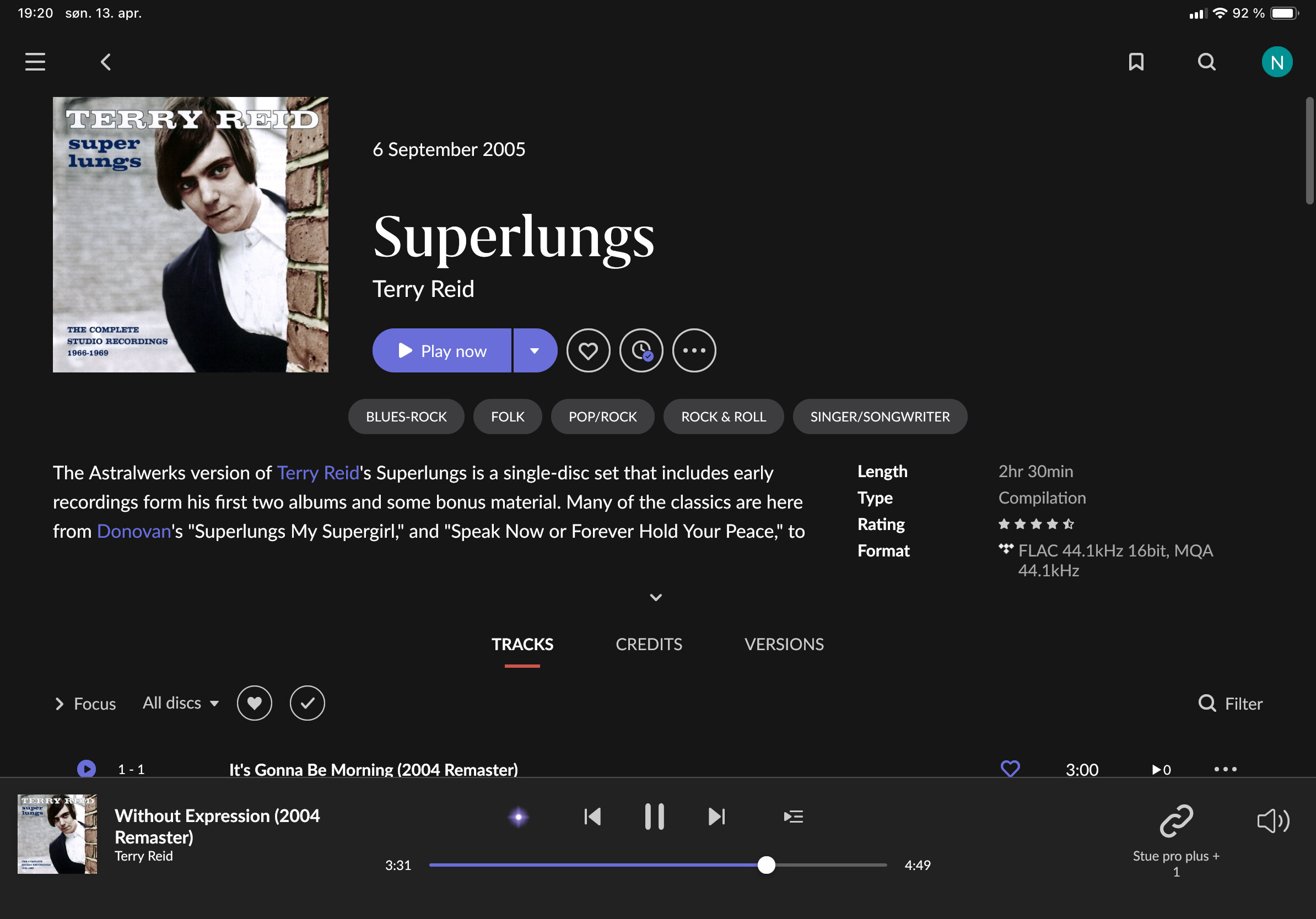Click the 6 September 2005 release date
1316x919 pixels.
coord(449,149)
